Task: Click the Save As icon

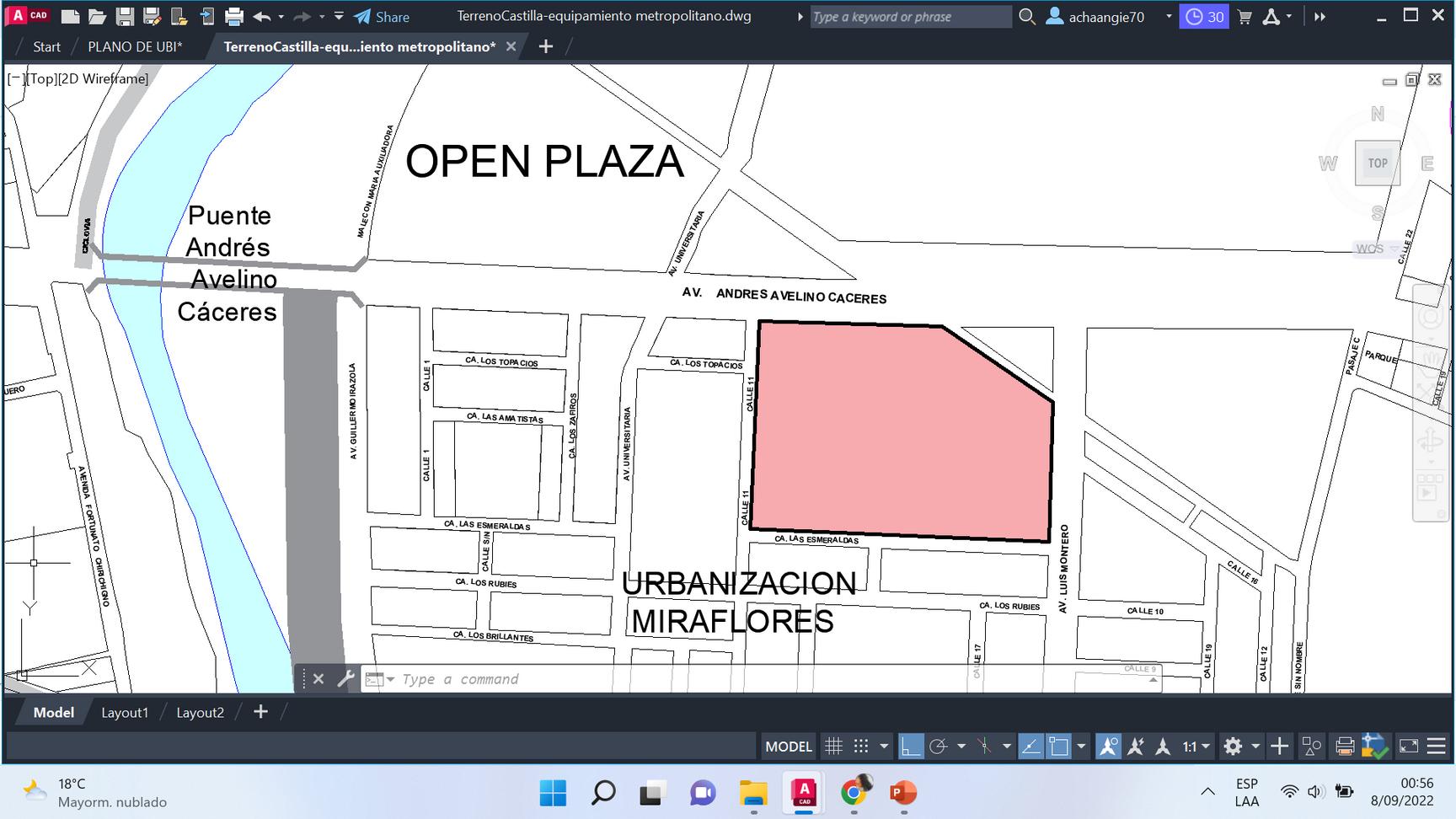Action: click(152, 16)
